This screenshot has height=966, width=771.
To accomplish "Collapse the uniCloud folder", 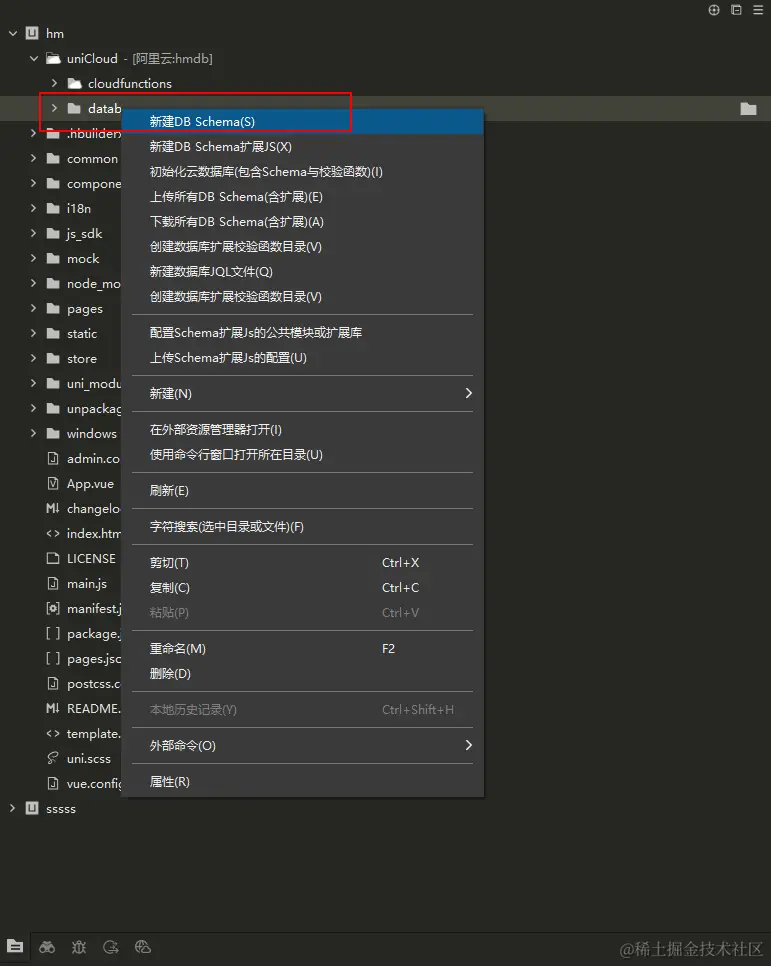I will point(34,59).
